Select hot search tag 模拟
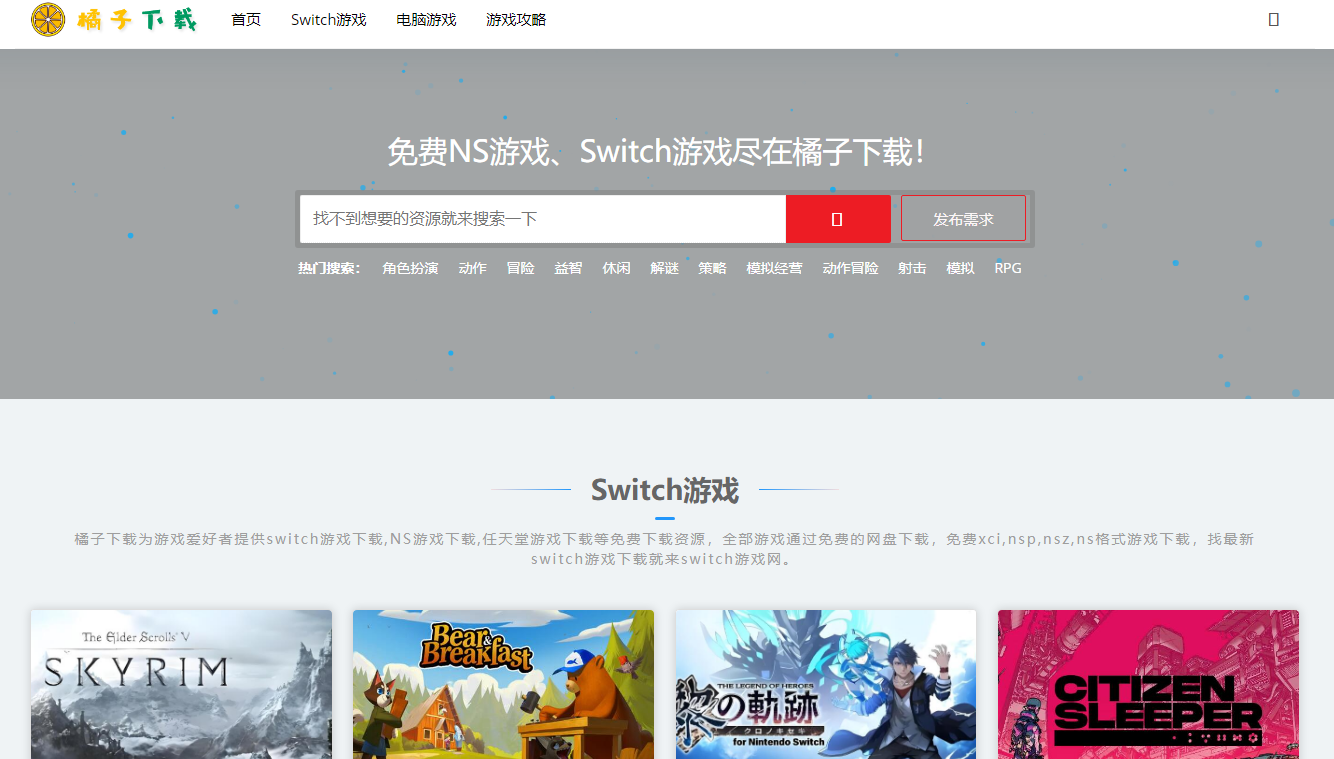This screenshot has width=1334, height=759. coord(960,268)
